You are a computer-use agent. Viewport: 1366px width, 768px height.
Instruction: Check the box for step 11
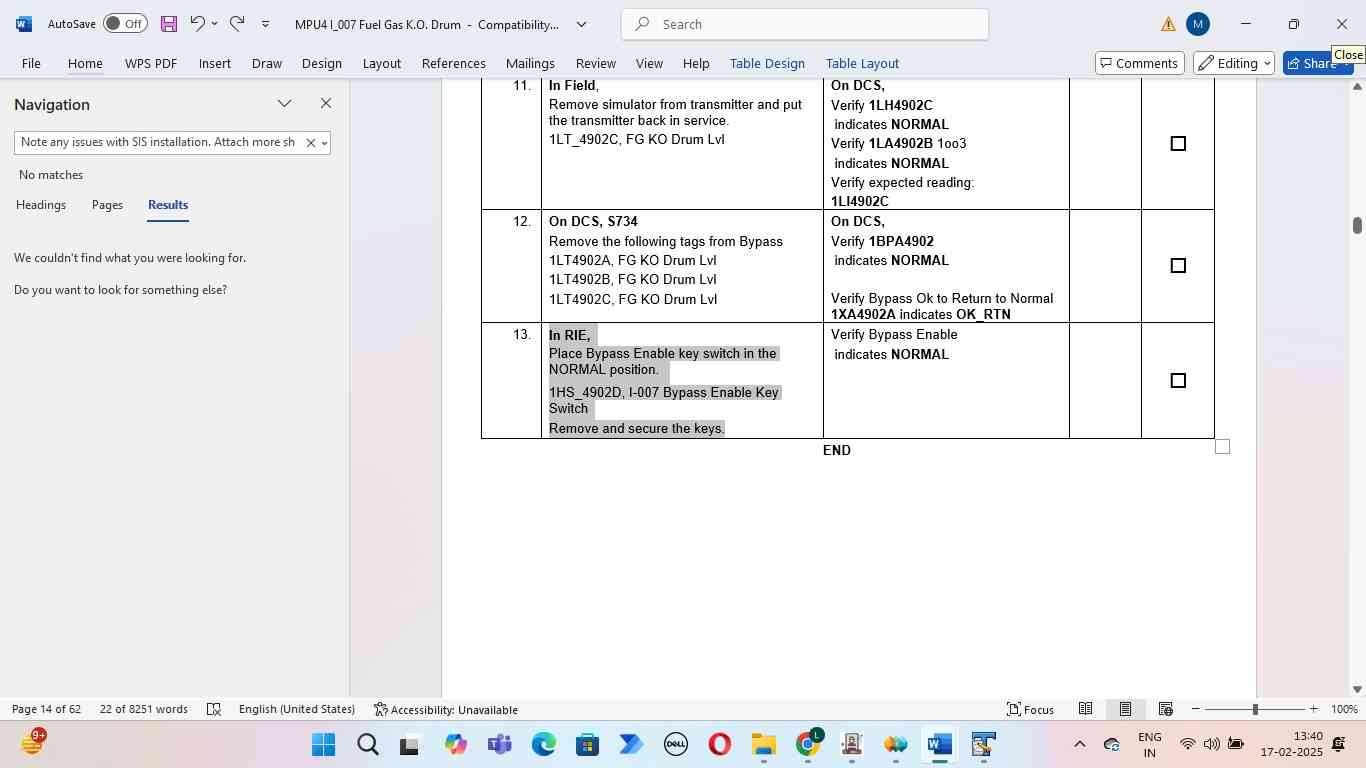pyautogui.click(x=1178, y=144)
